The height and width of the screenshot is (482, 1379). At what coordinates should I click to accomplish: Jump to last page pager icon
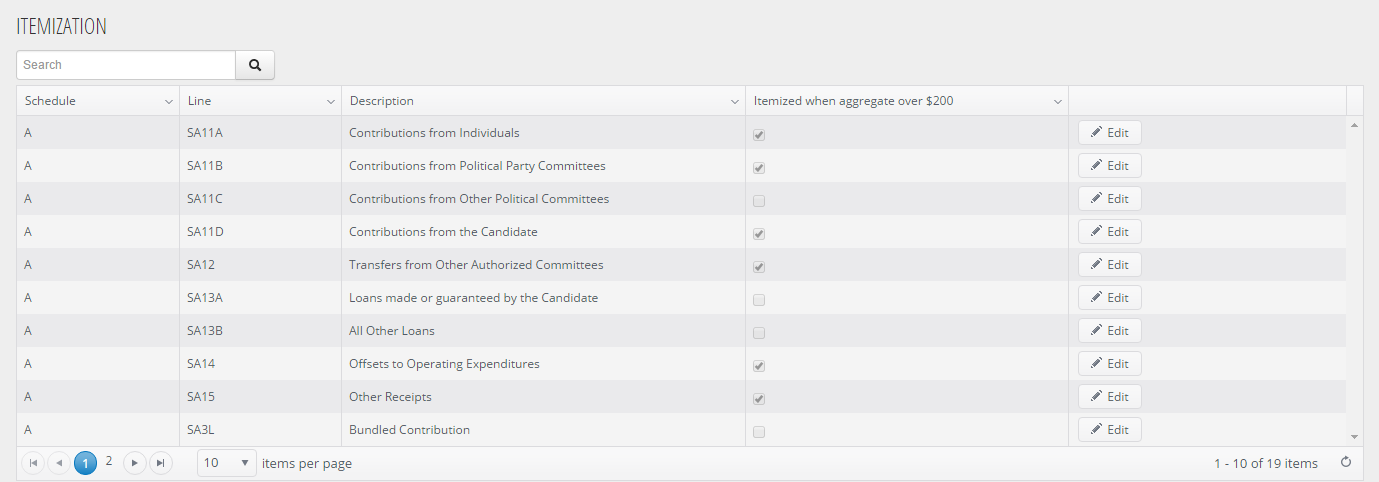(x=161, y=463)
